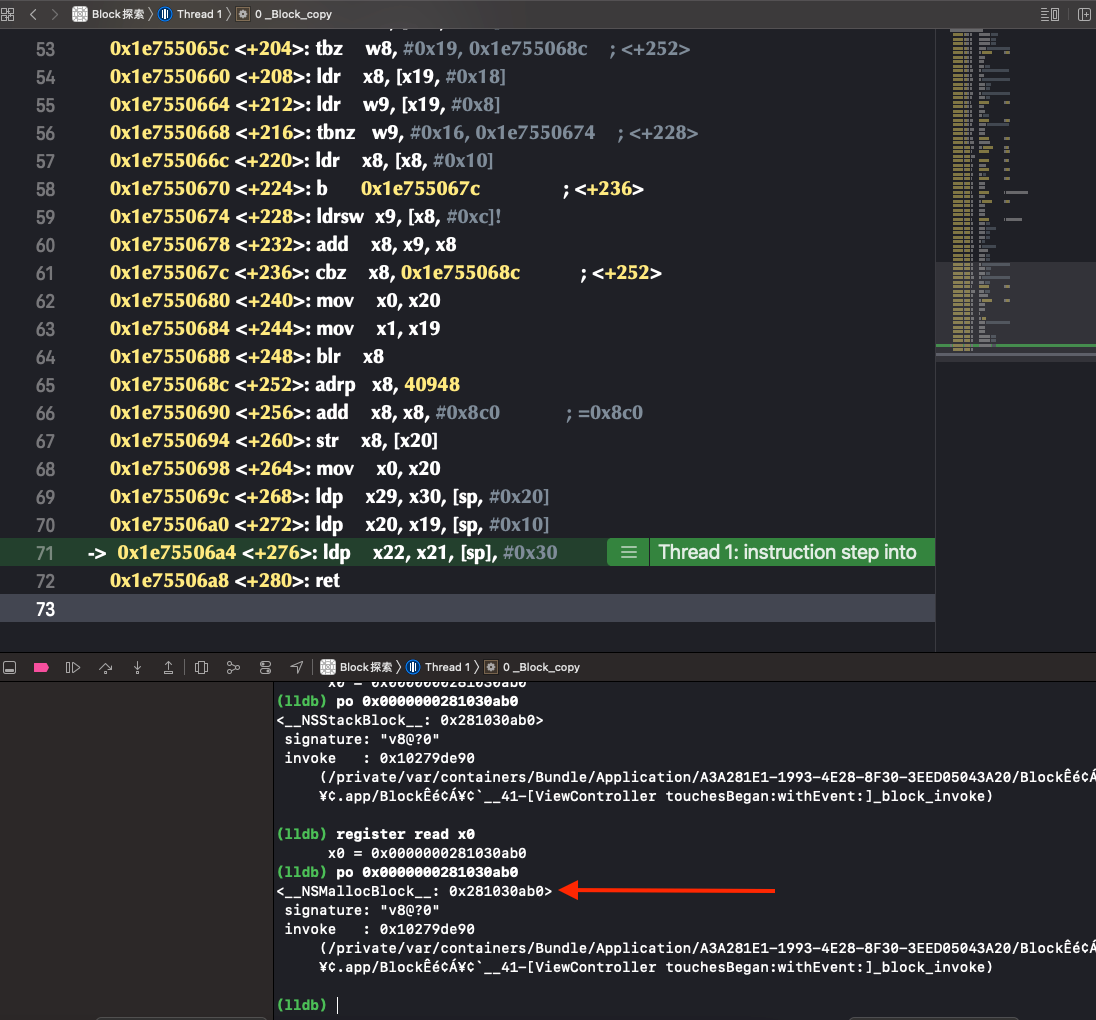Click branch target 0x1e755067c on line 58
The height and width of the screenshot is (1020, 1096).
(x=421, y=189)
